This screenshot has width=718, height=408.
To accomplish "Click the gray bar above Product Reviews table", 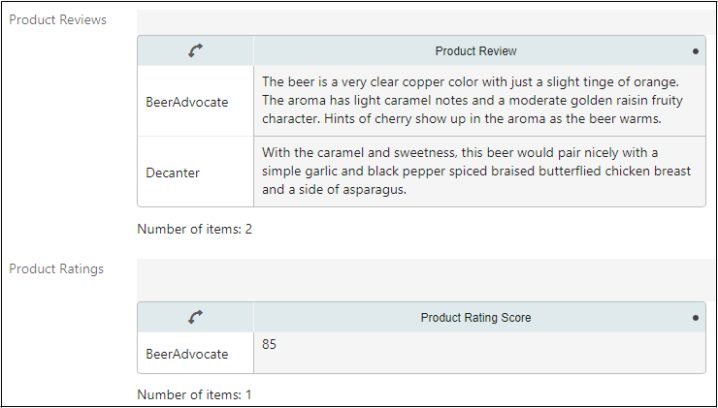I will point(426,22).
